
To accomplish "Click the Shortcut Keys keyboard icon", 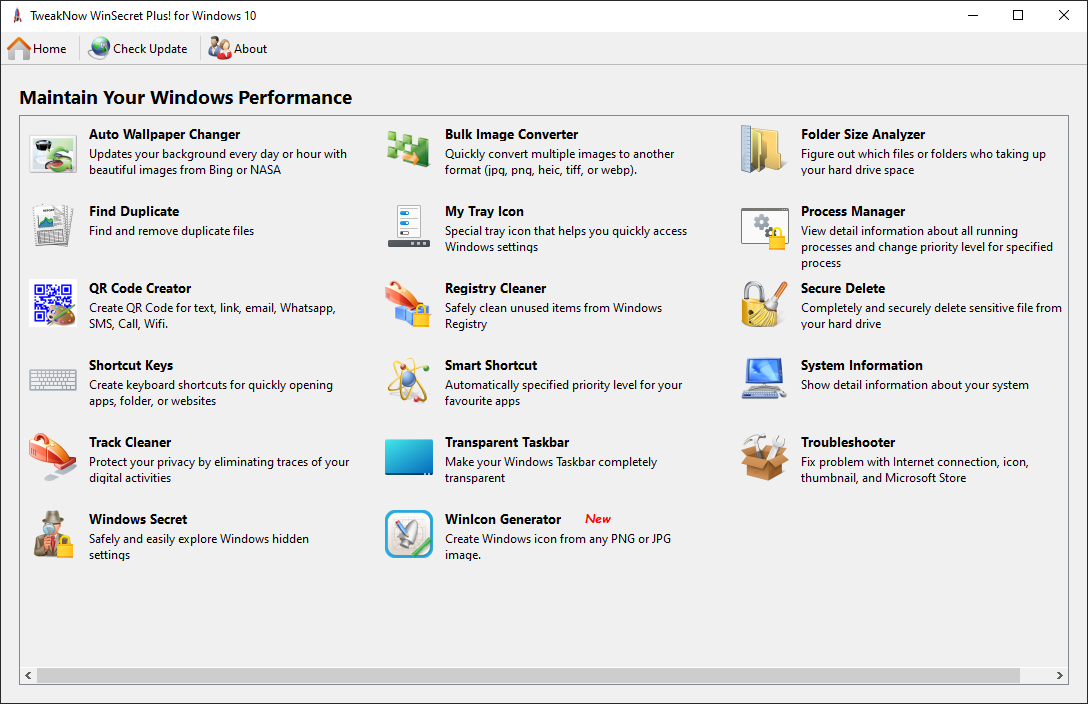I will [53, 380].
